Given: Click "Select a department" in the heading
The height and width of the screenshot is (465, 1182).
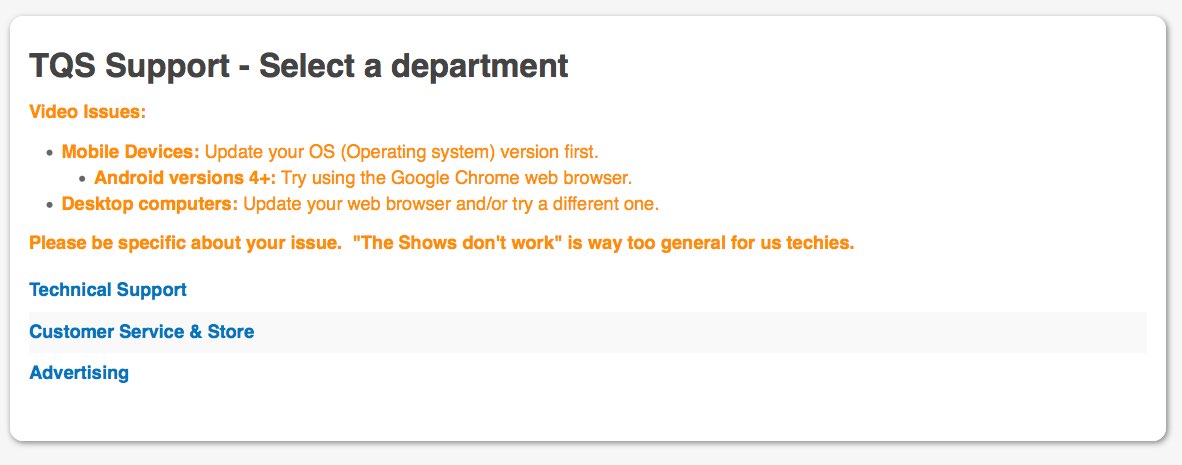Looking at the screenshot, I should pos(413,67).
